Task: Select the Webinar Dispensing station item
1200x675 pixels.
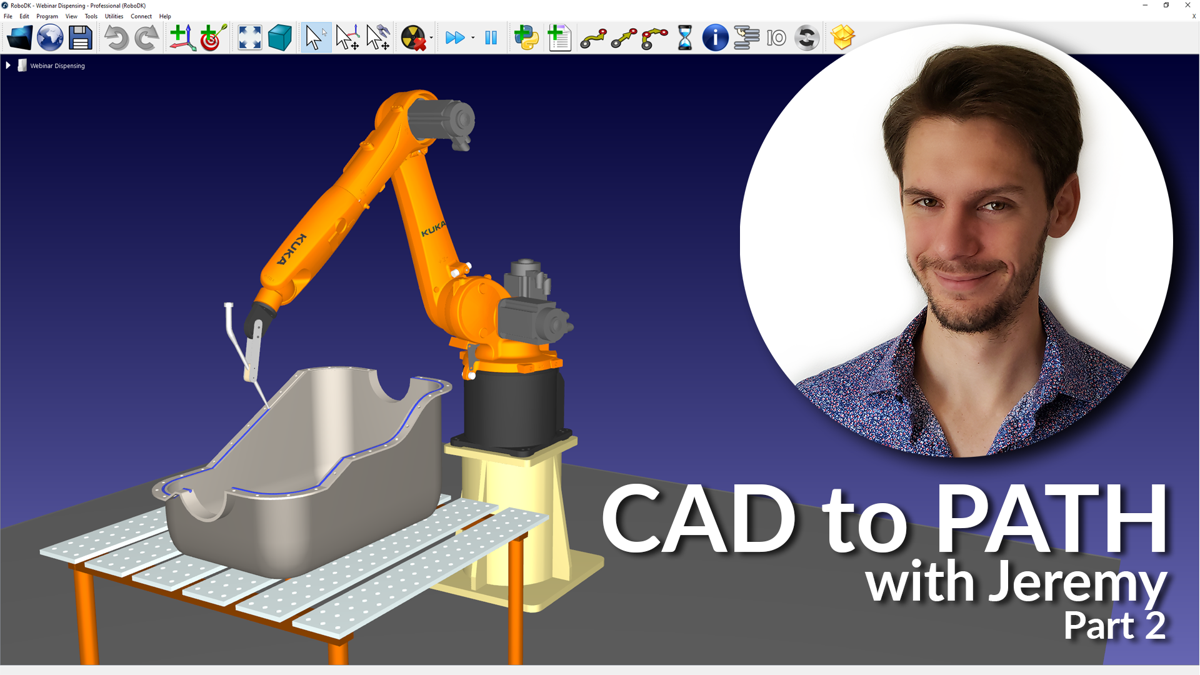Action: tap(57, 66)
